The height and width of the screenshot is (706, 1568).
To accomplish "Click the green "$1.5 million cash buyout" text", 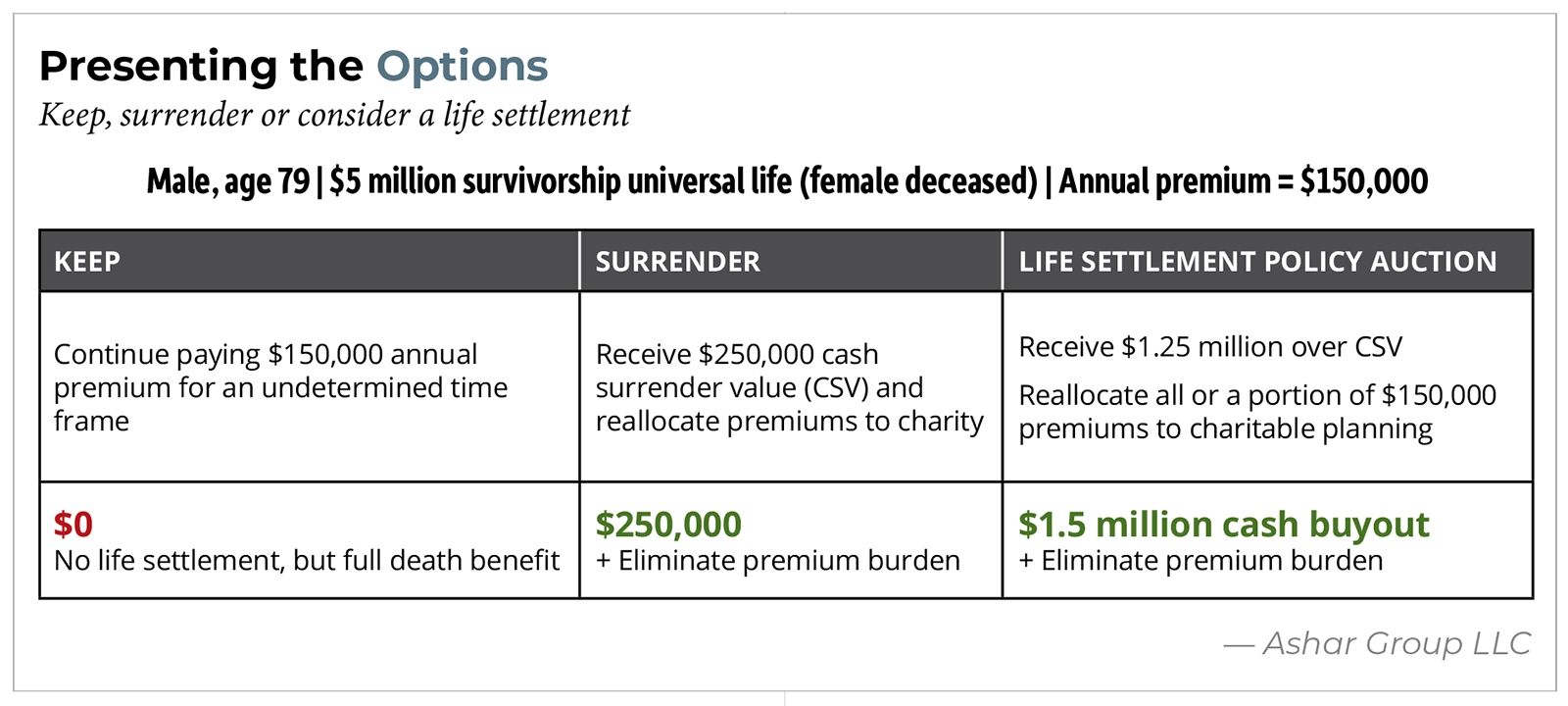I will (1223, 525).
